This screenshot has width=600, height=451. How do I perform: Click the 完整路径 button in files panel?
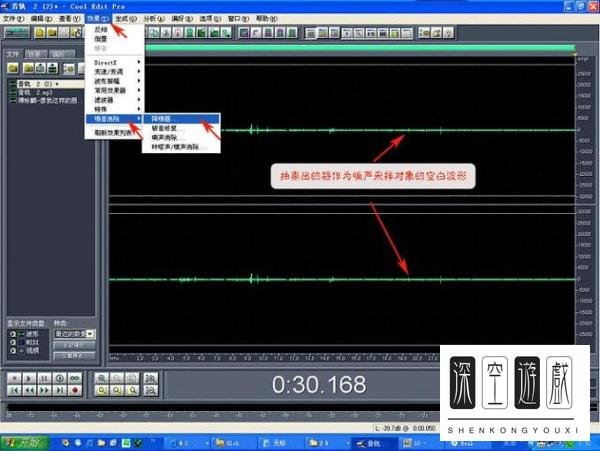pos(74,356)
